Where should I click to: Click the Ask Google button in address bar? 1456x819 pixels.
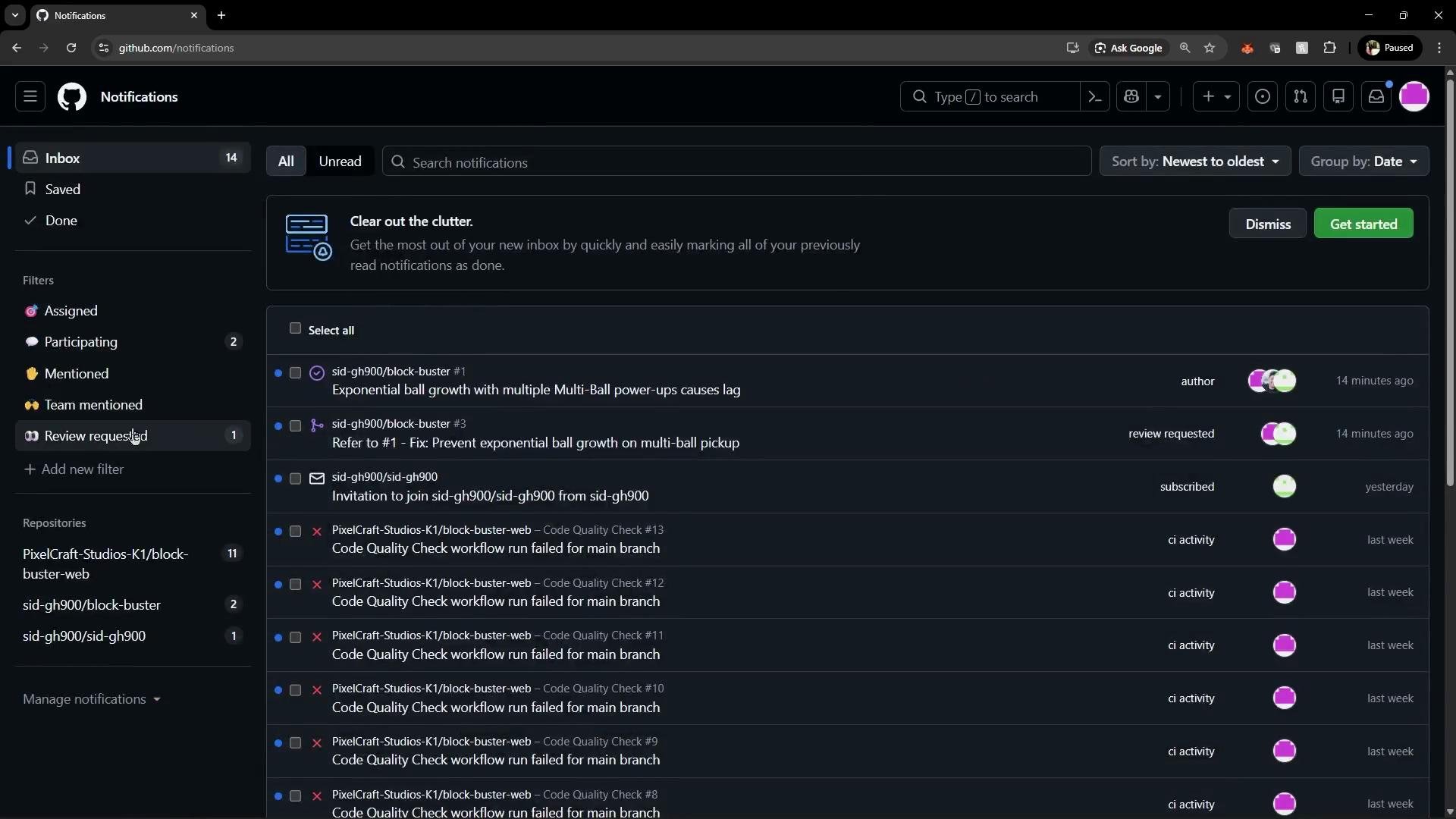click(1128, 48)
